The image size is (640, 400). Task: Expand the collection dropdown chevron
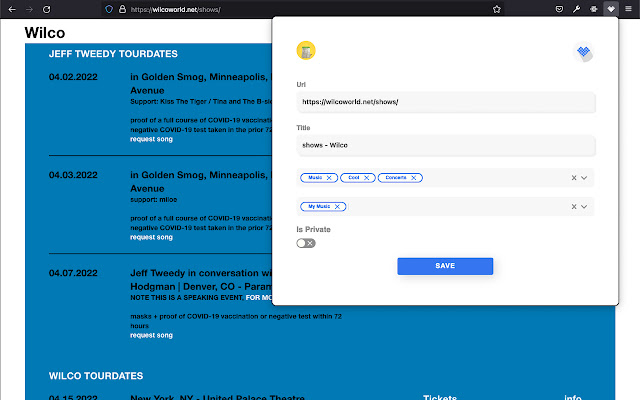pos(584,207)
